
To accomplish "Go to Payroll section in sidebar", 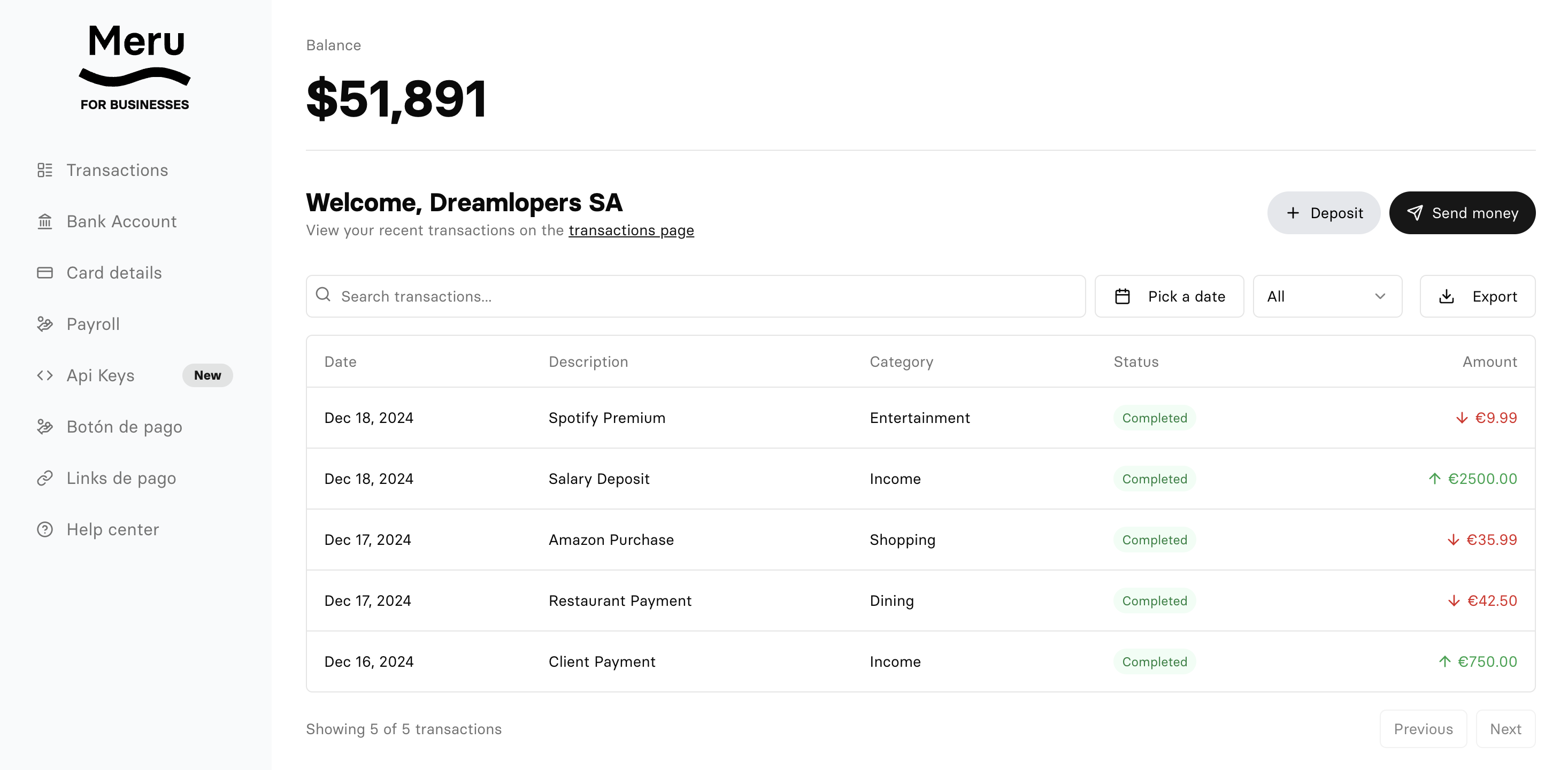I will 93,324.
